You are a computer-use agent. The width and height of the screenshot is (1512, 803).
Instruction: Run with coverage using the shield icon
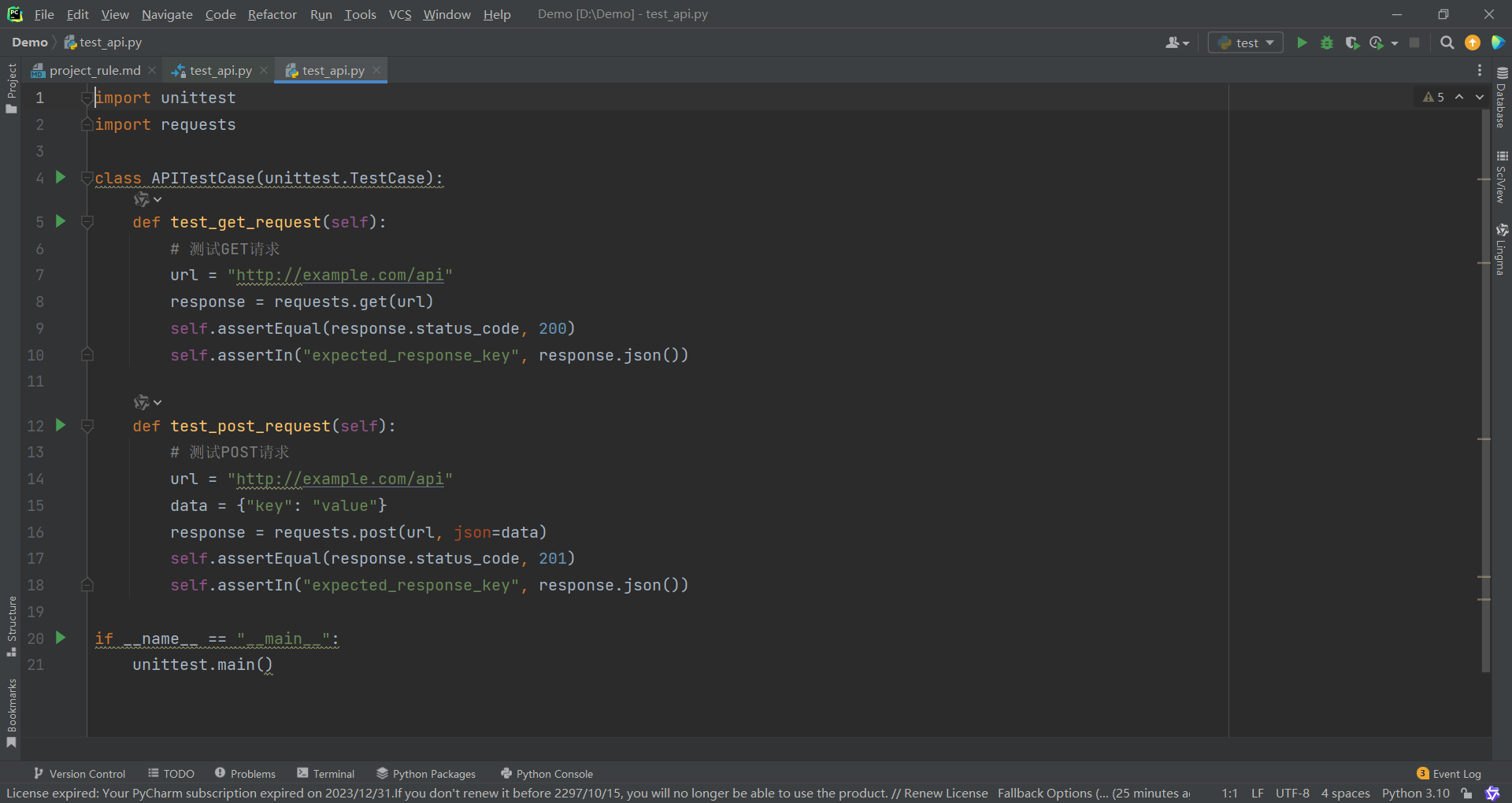(x=1352, y=43)
